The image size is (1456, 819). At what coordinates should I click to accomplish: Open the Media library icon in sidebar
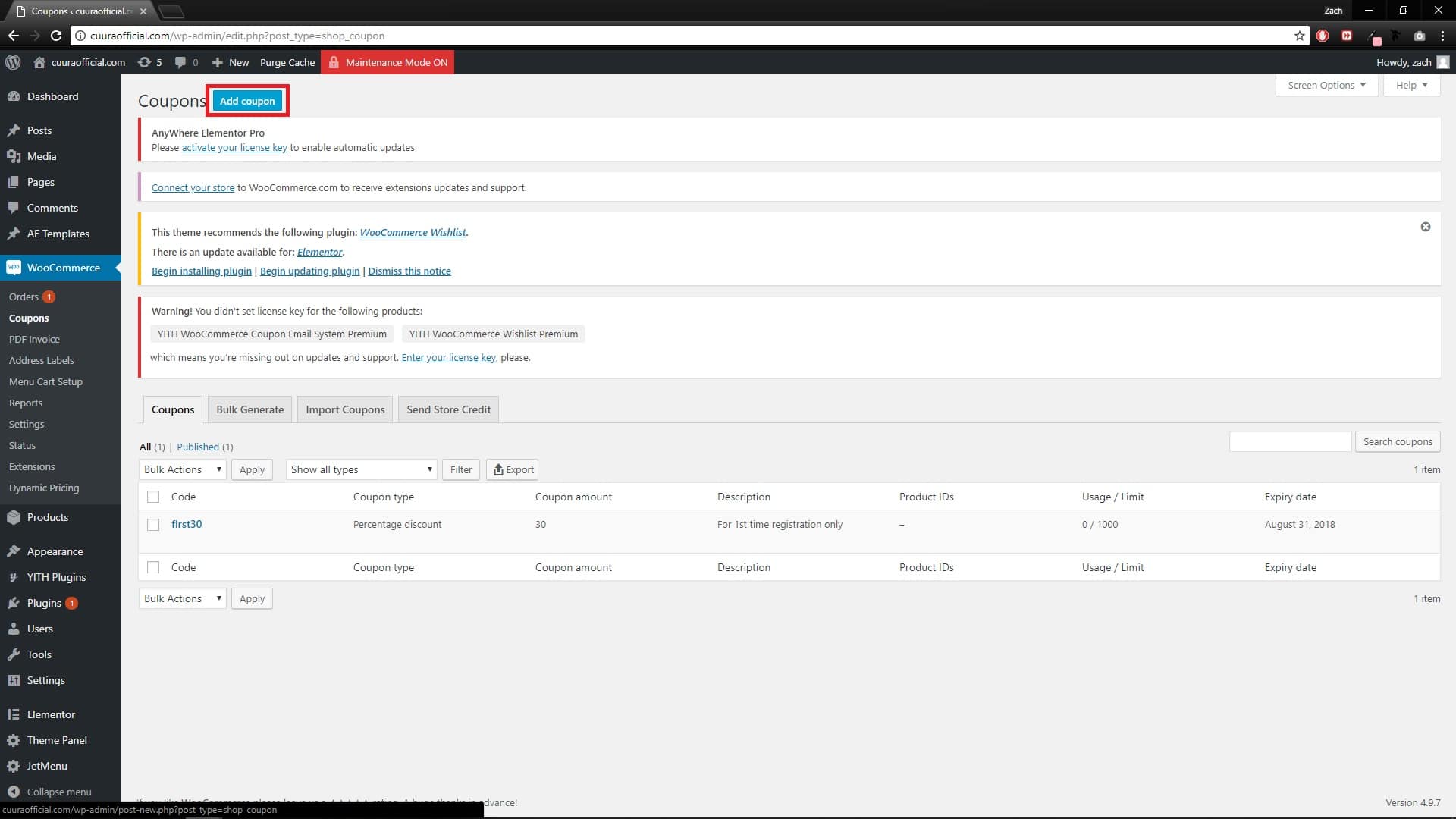click(x=14, y=156)
